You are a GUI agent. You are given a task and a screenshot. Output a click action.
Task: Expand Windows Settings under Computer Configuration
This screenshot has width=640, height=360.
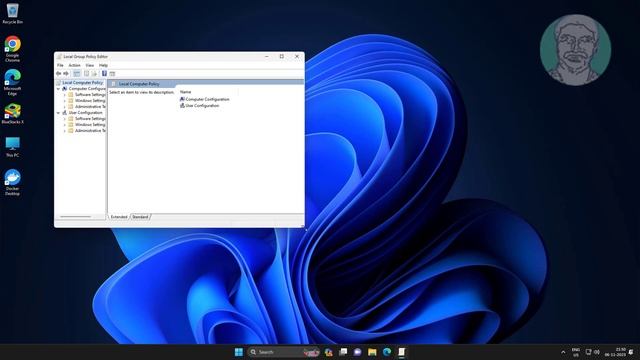[64, 100]
